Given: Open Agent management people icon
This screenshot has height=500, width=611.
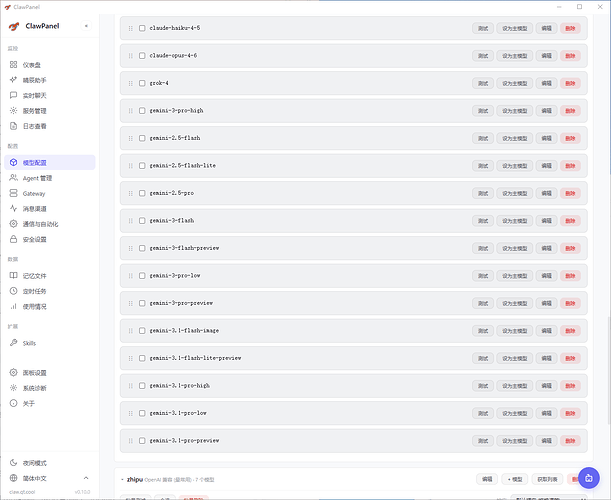Looking at the screenshot, I should 13,178.
